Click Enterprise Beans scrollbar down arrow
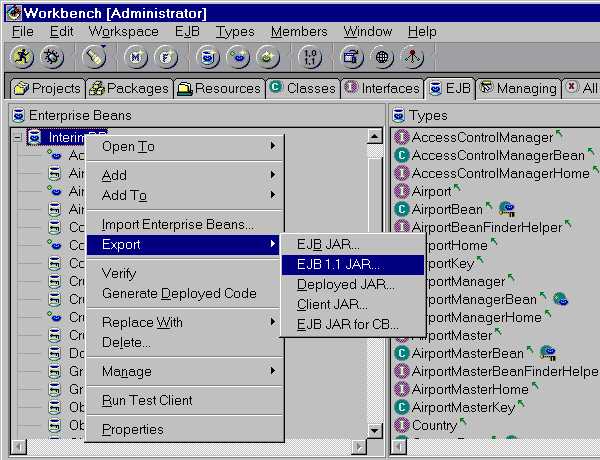600x460 pixels. (375, 431)
